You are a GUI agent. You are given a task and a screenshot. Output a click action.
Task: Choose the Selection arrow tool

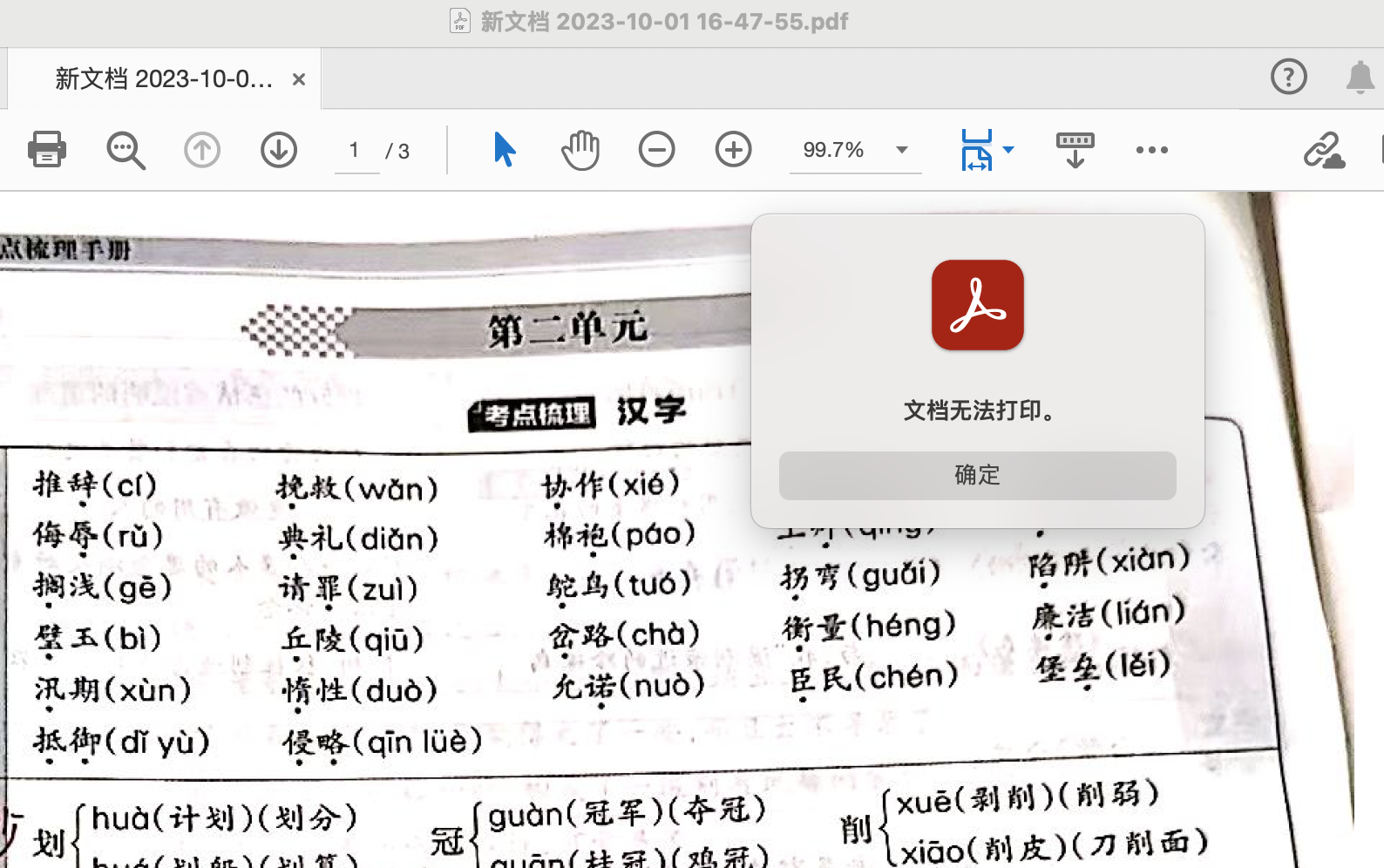pyautogui.click(x=504, y=149)
